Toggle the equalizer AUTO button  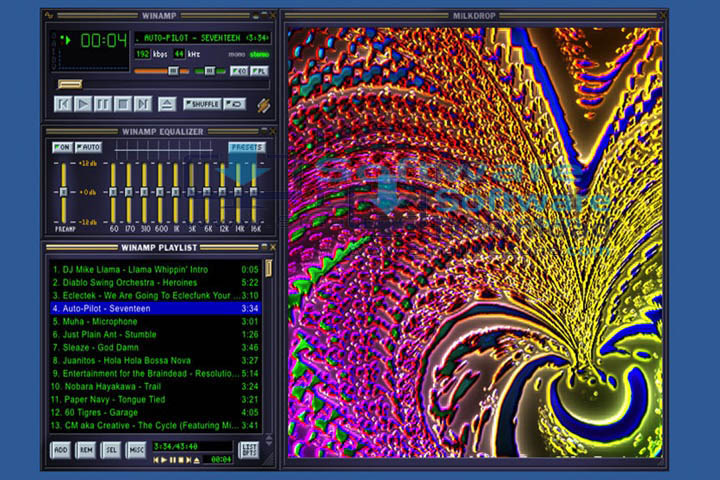(88, 147)
